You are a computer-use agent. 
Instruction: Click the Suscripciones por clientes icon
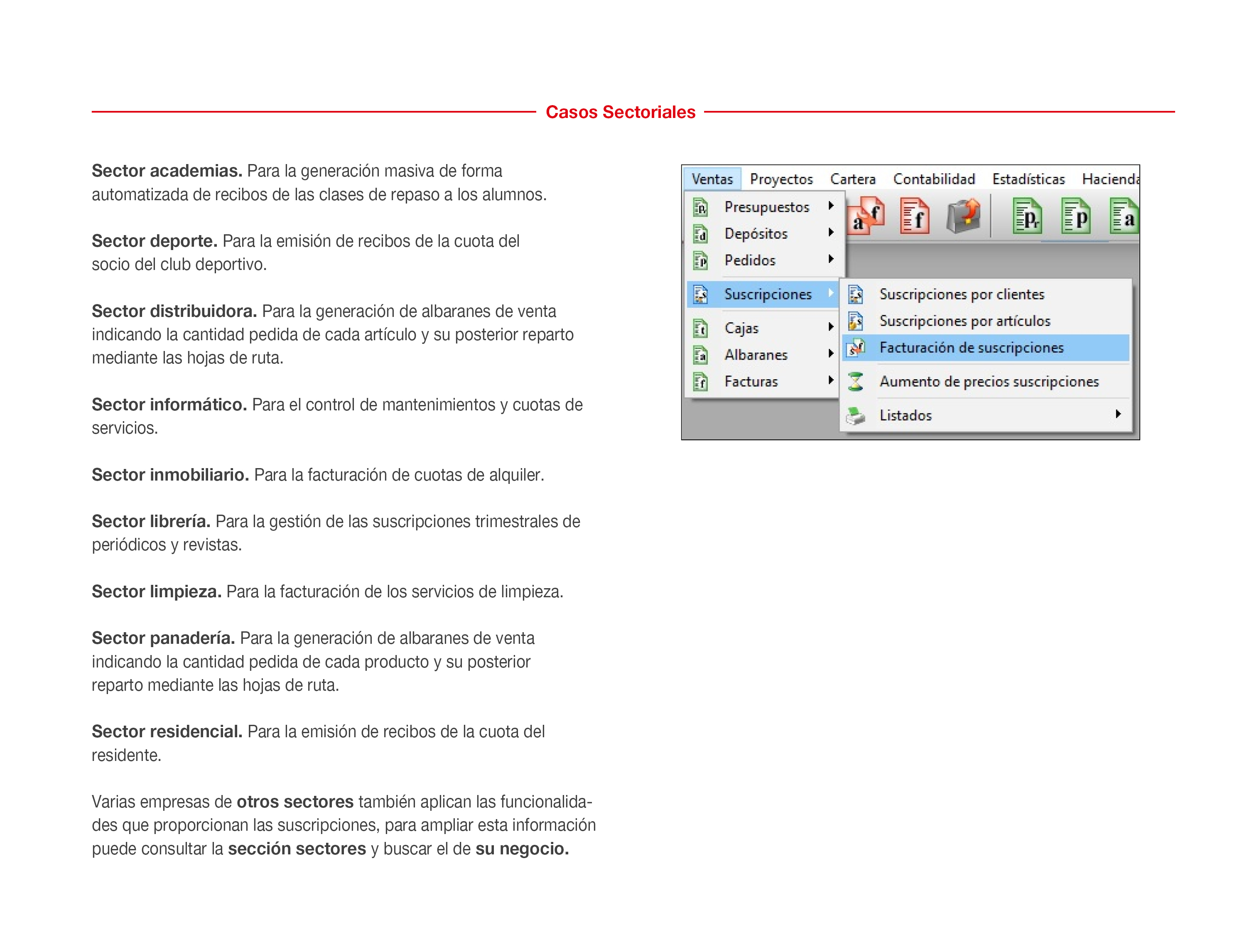pyautogui.click(x=856, y=294)
